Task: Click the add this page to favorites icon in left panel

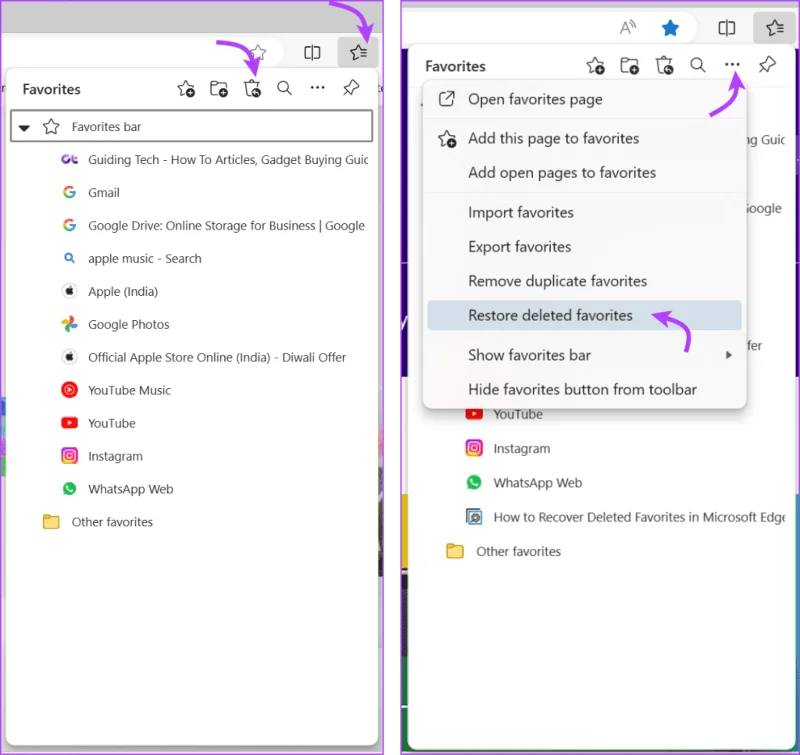Action: 186,89
